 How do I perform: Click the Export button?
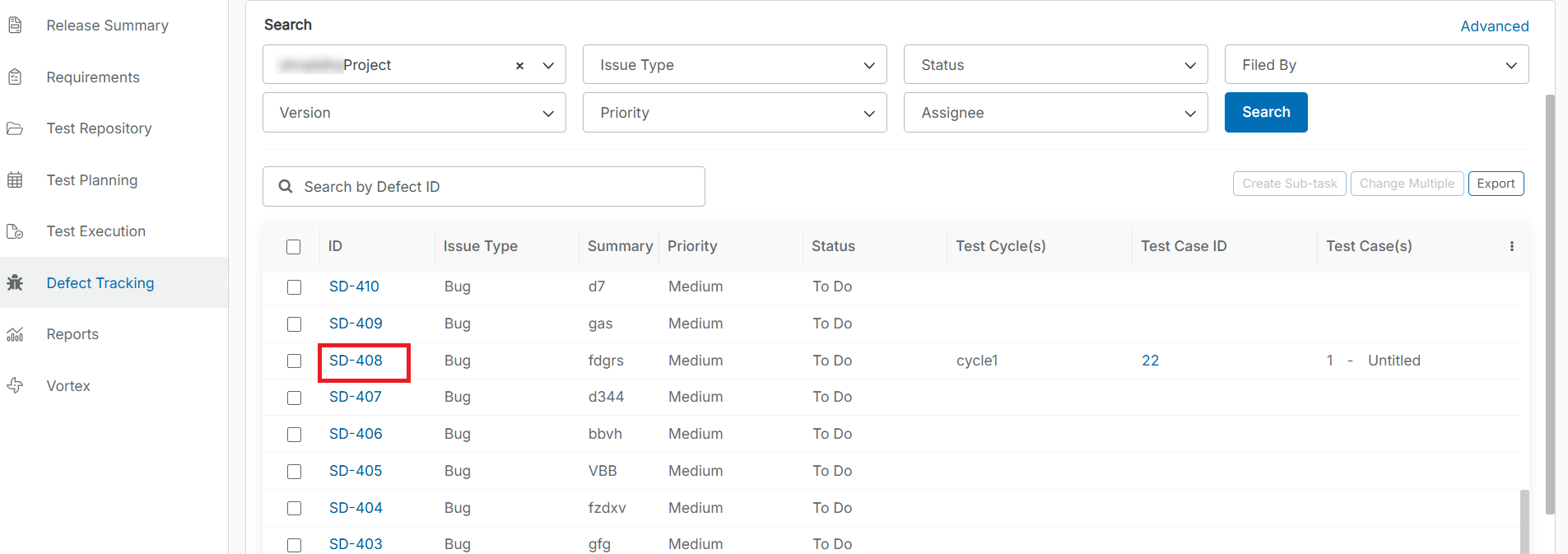(1496, 184)
